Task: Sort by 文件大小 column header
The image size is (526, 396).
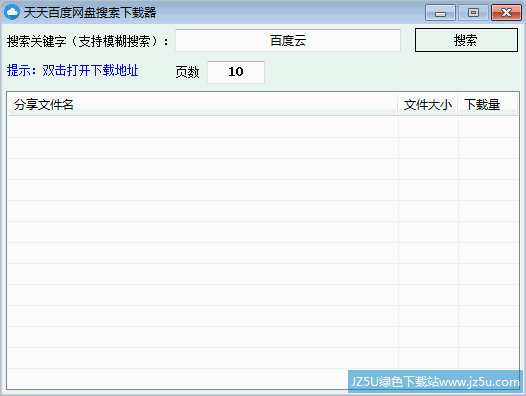Action: [x=428, y=105]
